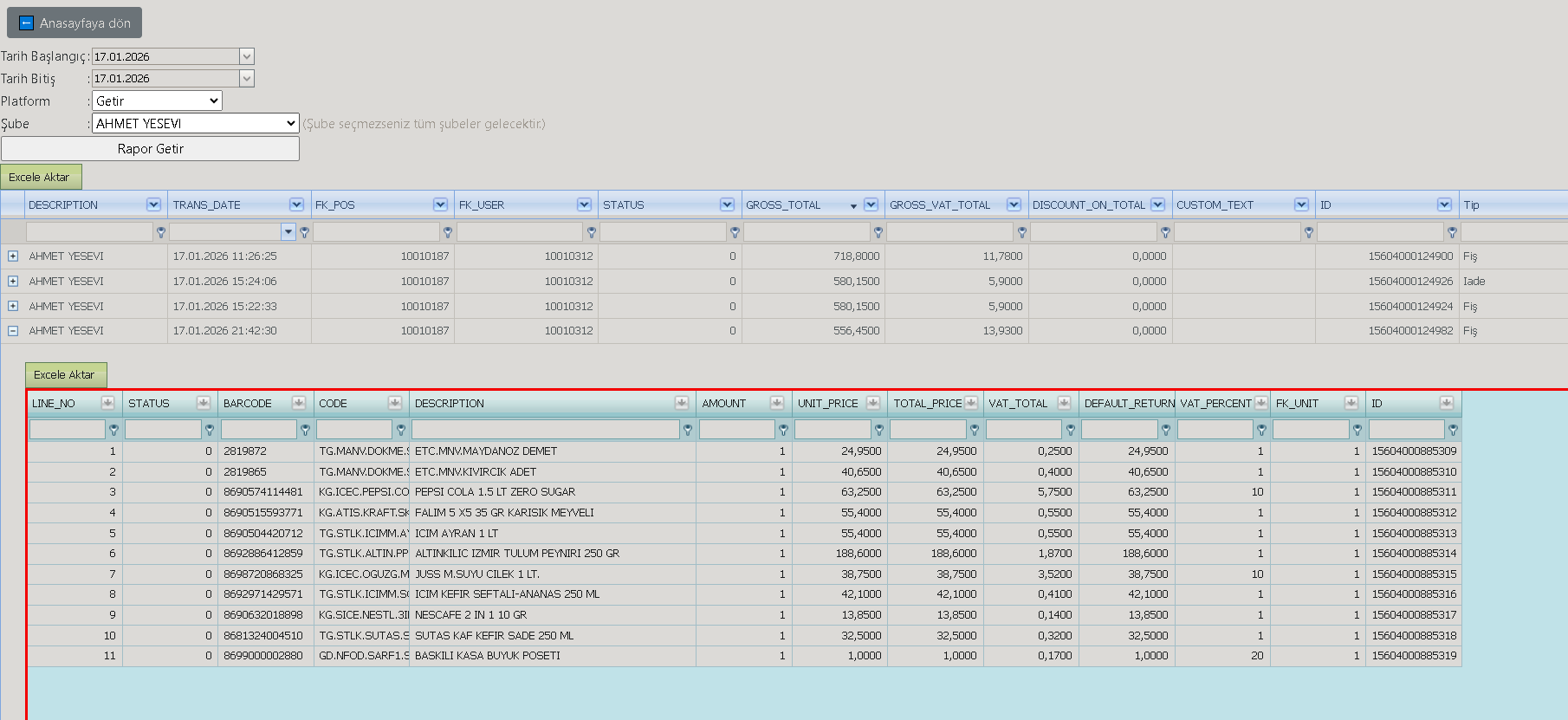Open filter icon under GROSS_TOTAL column
Viewport: 1568px width, 720px height.
point(878,232)
